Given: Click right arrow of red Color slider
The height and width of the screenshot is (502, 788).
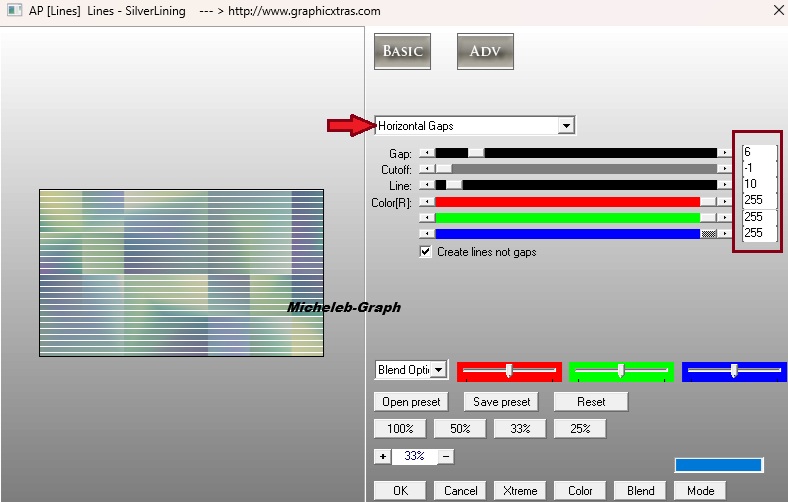Looking at the screenshot, I should pyautogui.click(x=725, y=201).
